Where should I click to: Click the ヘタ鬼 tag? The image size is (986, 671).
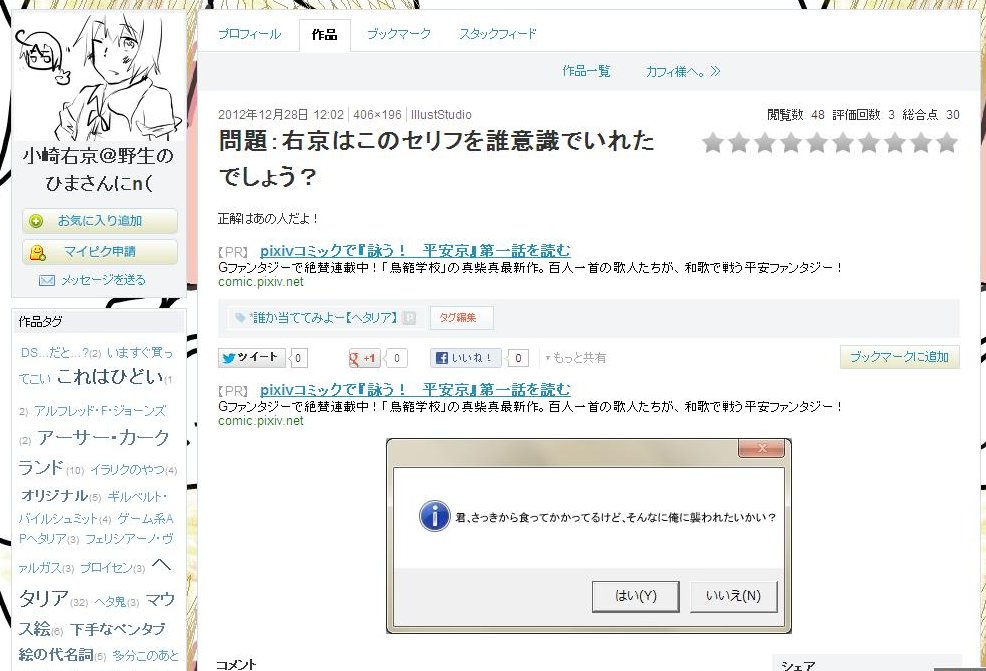click(110, 602)
